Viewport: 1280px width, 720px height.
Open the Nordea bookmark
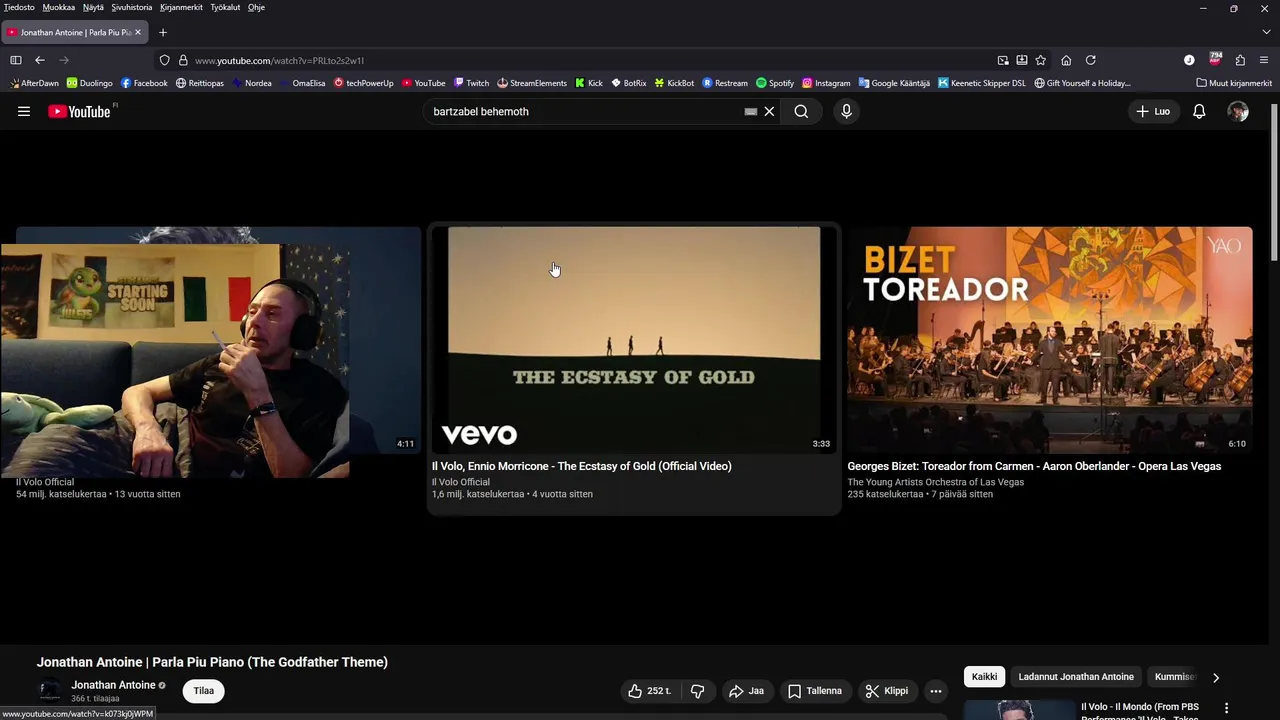click(x=251, y=83)
